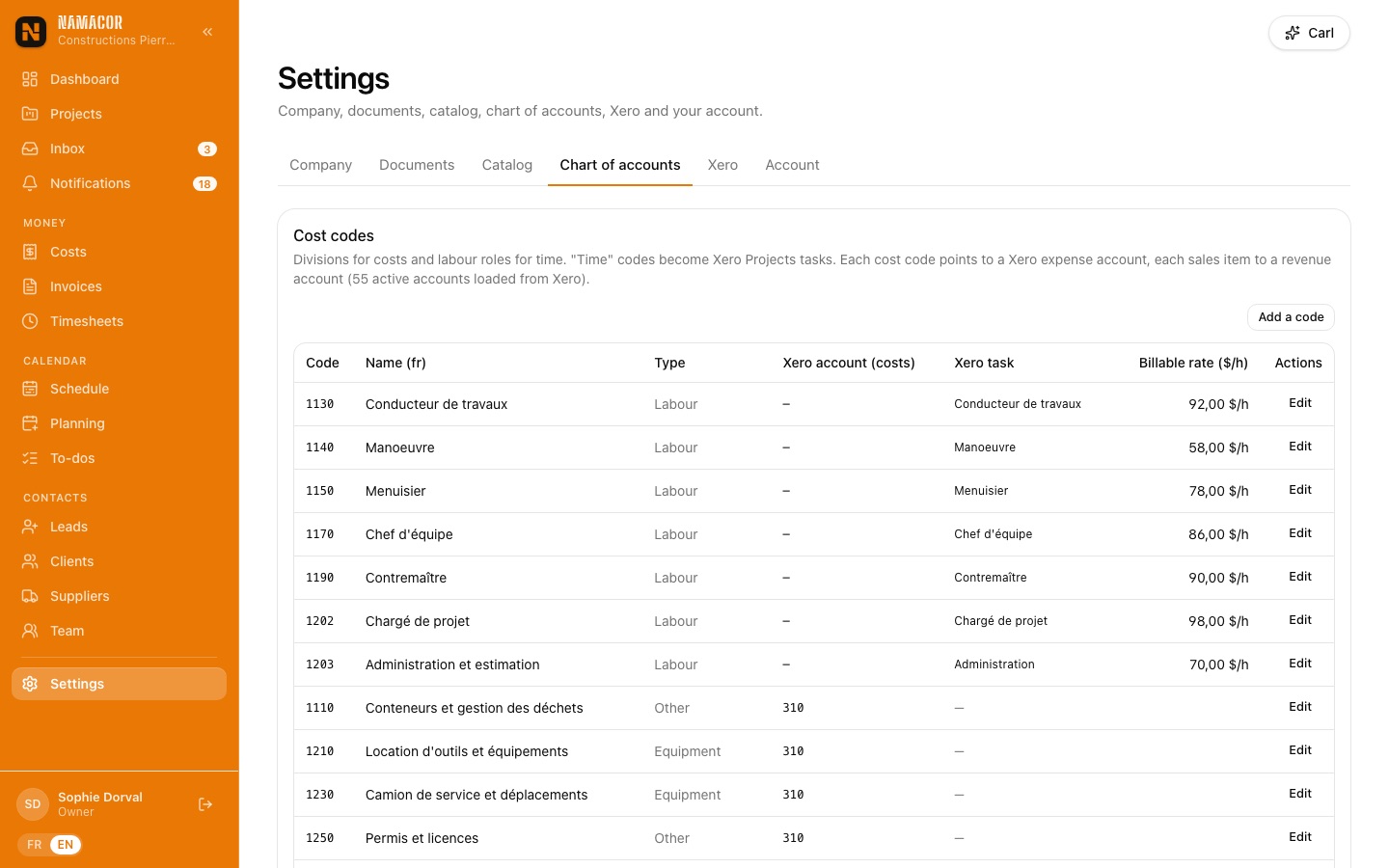The width and height of the screenshot is (1389, 868).
Task: Open Dashboard via its grid icon
Action: coord(30,79)
